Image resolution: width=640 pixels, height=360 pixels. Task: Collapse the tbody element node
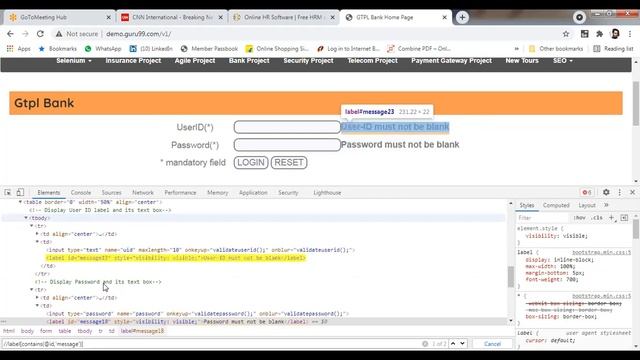(x=26, y=218)
